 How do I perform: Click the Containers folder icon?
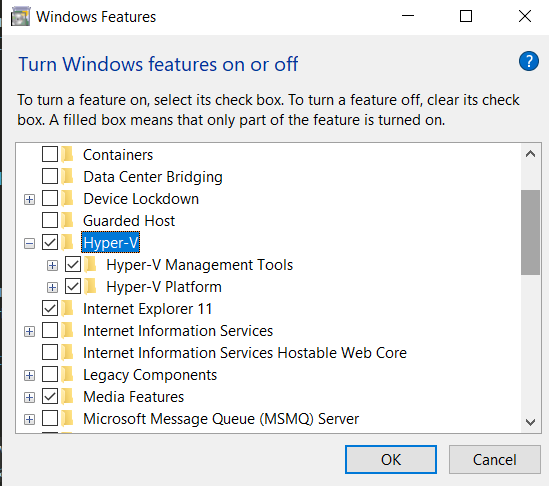click(x=67, y=154)
